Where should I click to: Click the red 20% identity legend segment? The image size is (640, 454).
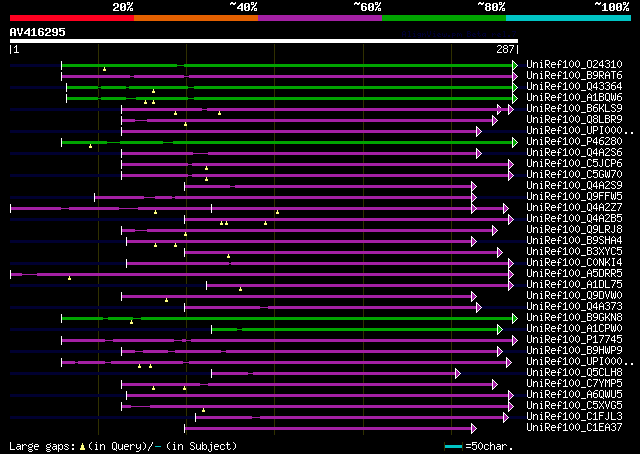tap(72, 18)
